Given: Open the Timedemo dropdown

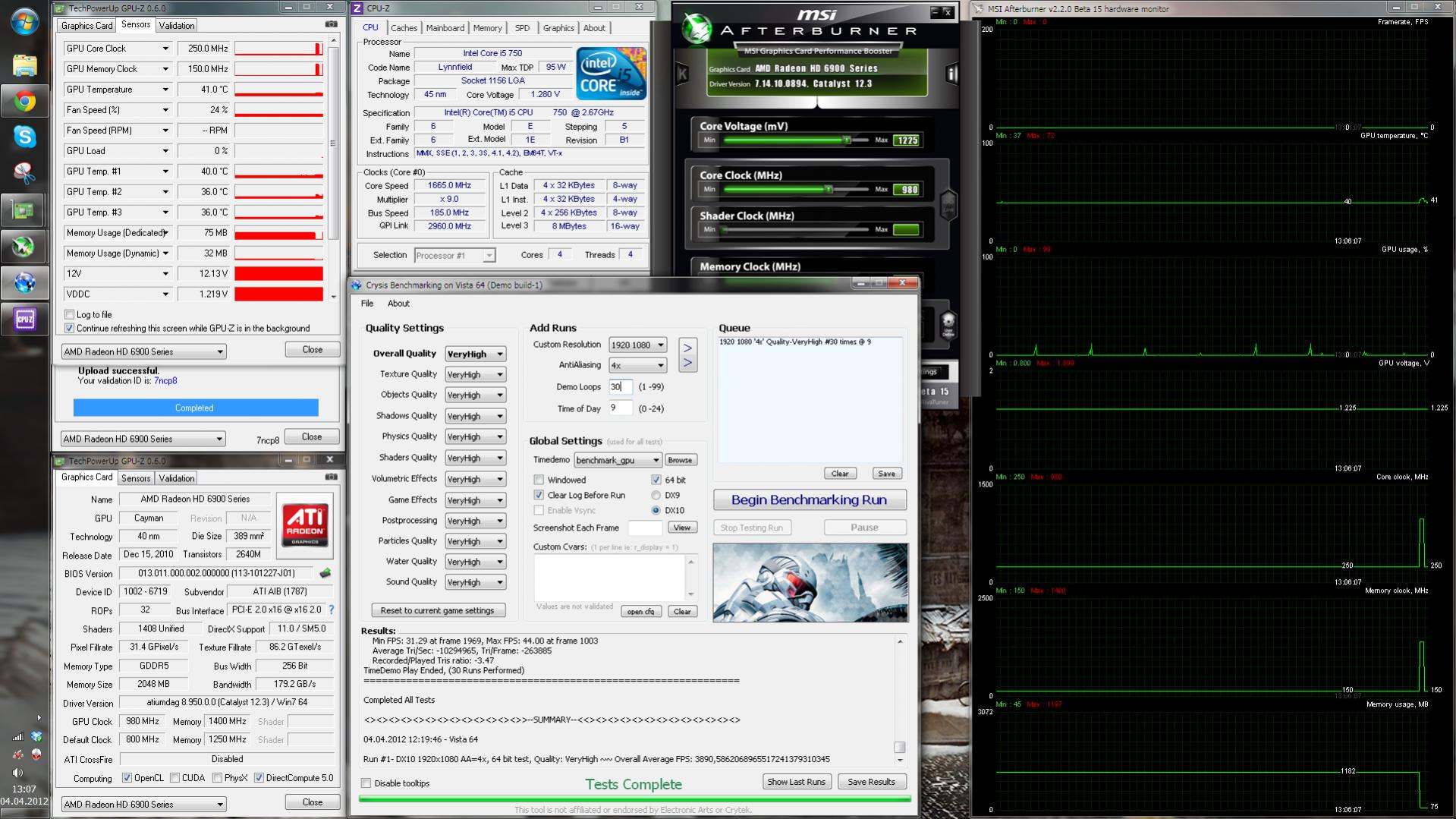Looking at the screenshot, I should [618, 460].
